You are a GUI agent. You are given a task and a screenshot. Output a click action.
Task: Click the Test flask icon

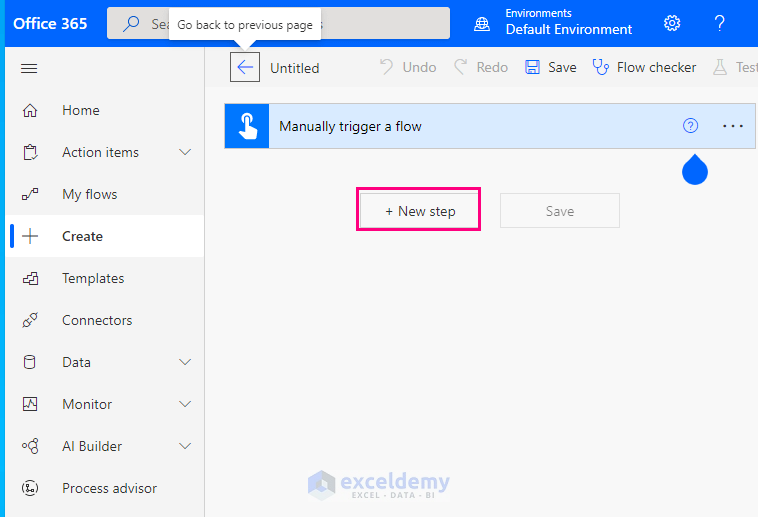point(720,67)
